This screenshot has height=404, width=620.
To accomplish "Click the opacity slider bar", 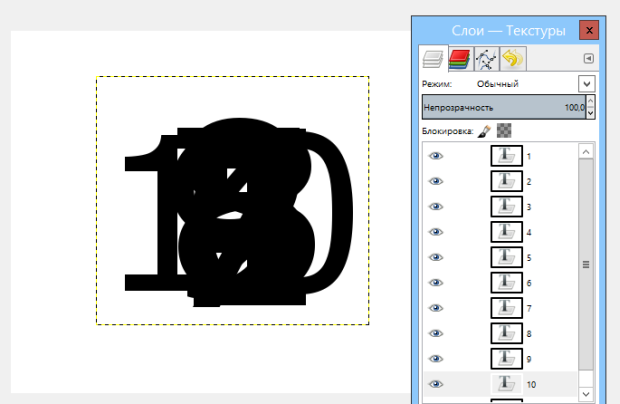I will coord(500,106).
